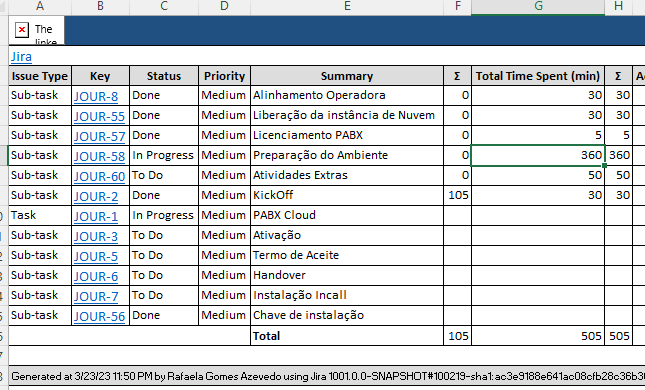Image resolution: width=645 pixels, height=390 pixels.
Task: Open the Jira hyperlink above the table
Action: [21, 56]
